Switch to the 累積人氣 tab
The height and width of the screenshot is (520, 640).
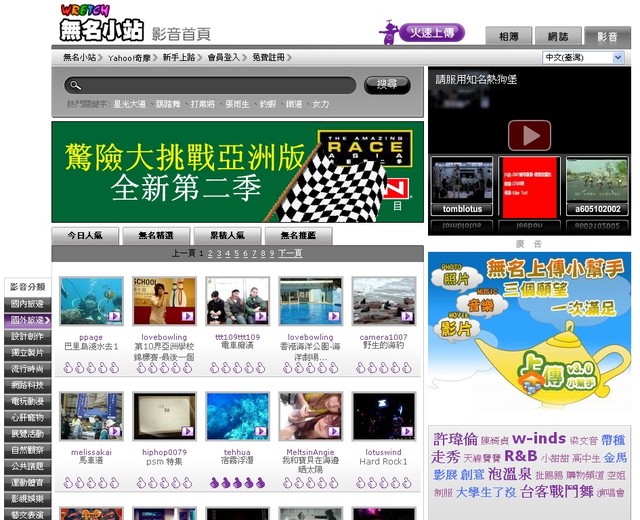pyautogui.click(x=227, y=236)
